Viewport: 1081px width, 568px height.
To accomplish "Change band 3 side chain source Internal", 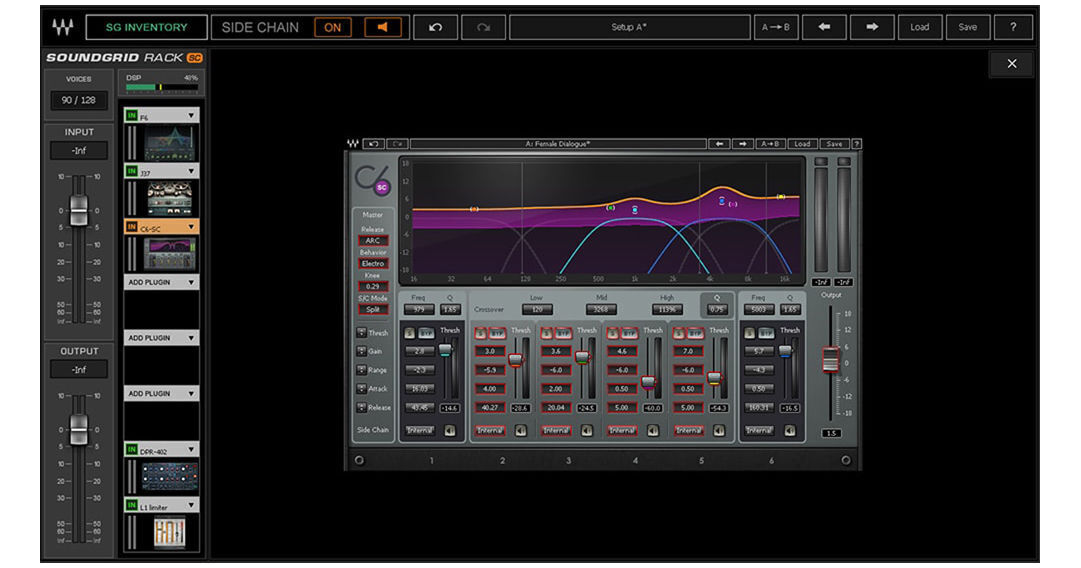I will click(556, 431).
